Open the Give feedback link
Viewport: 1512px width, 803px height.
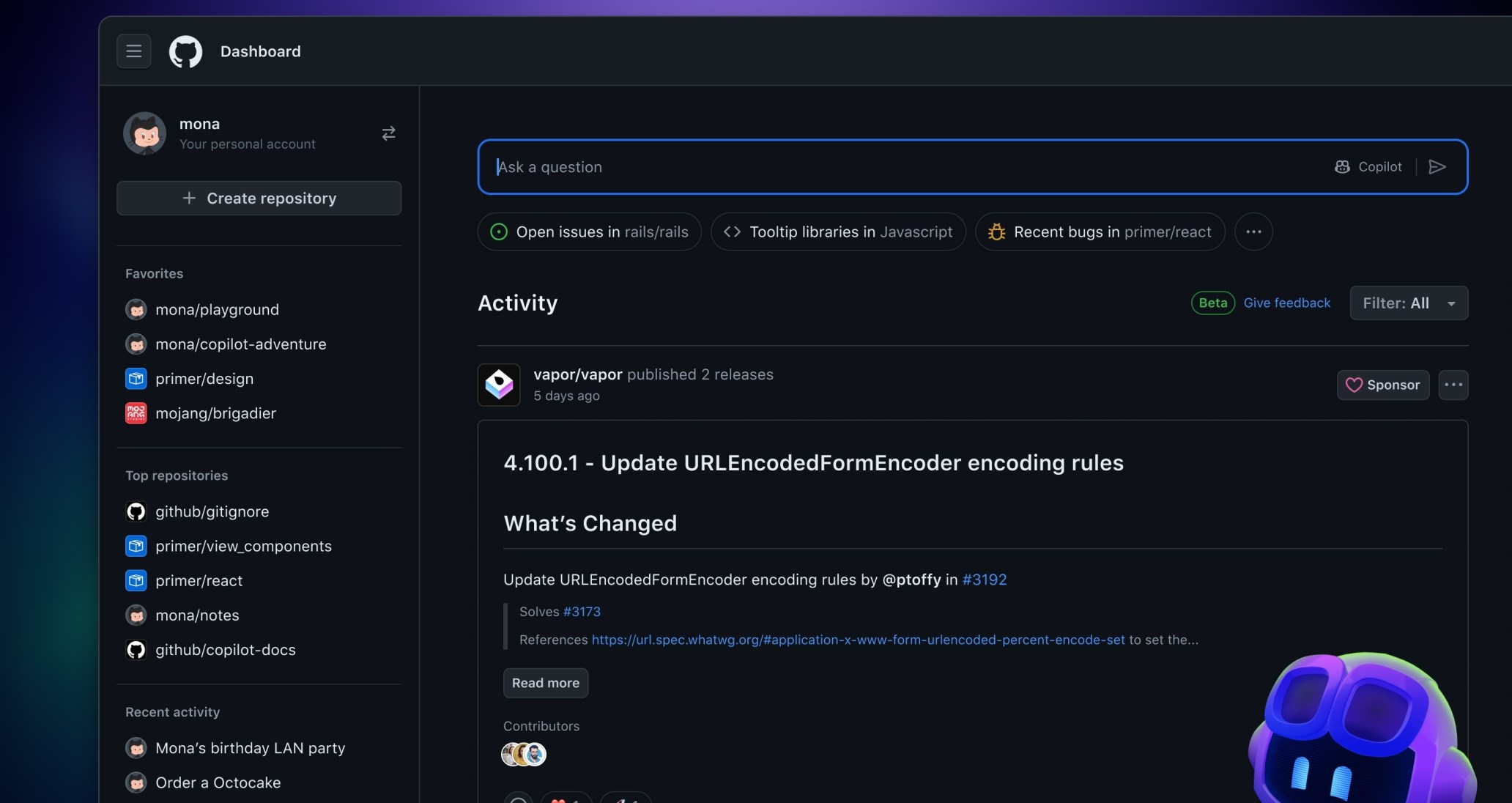(x=1287, y=303)
